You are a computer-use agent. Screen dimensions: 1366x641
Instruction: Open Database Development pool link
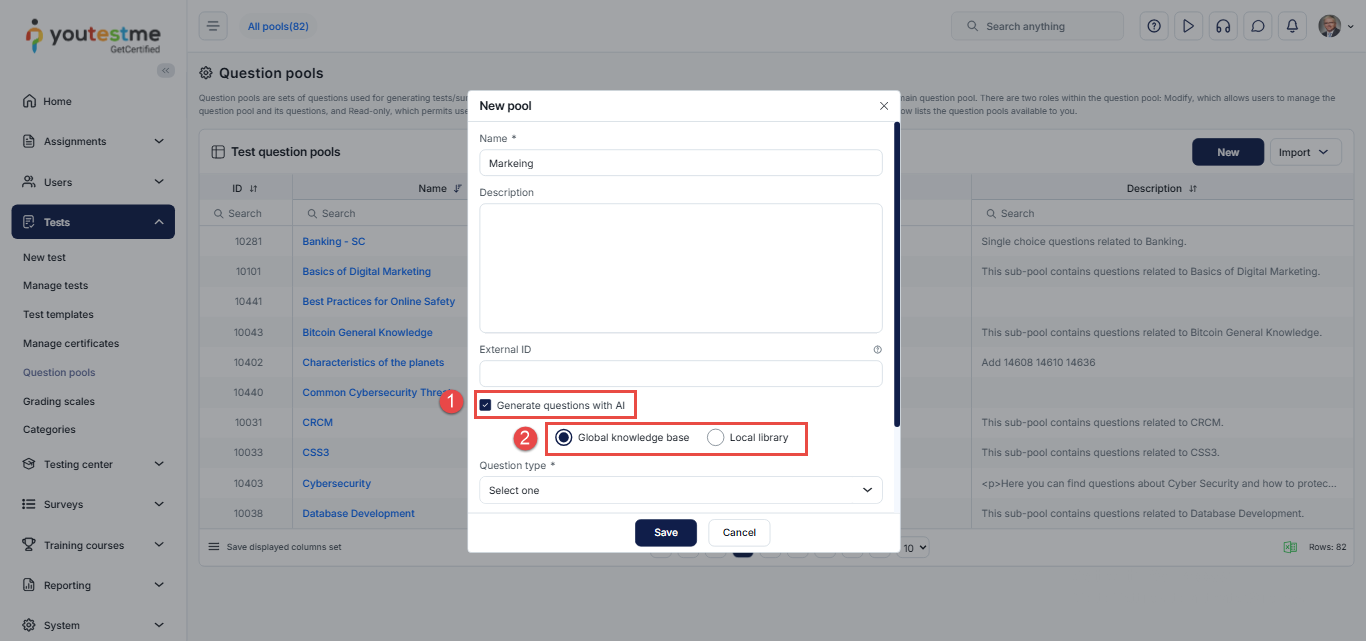click(358, 513)
